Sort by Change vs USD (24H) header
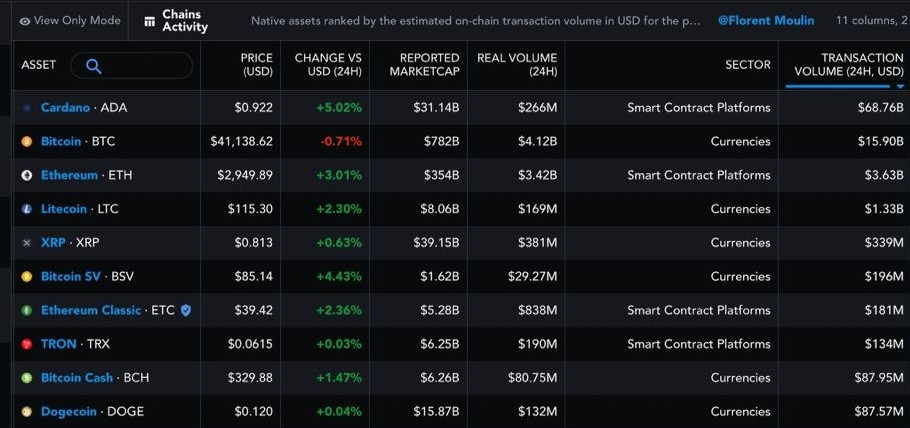Screen dimensions: 910x428 pos(328,64)
